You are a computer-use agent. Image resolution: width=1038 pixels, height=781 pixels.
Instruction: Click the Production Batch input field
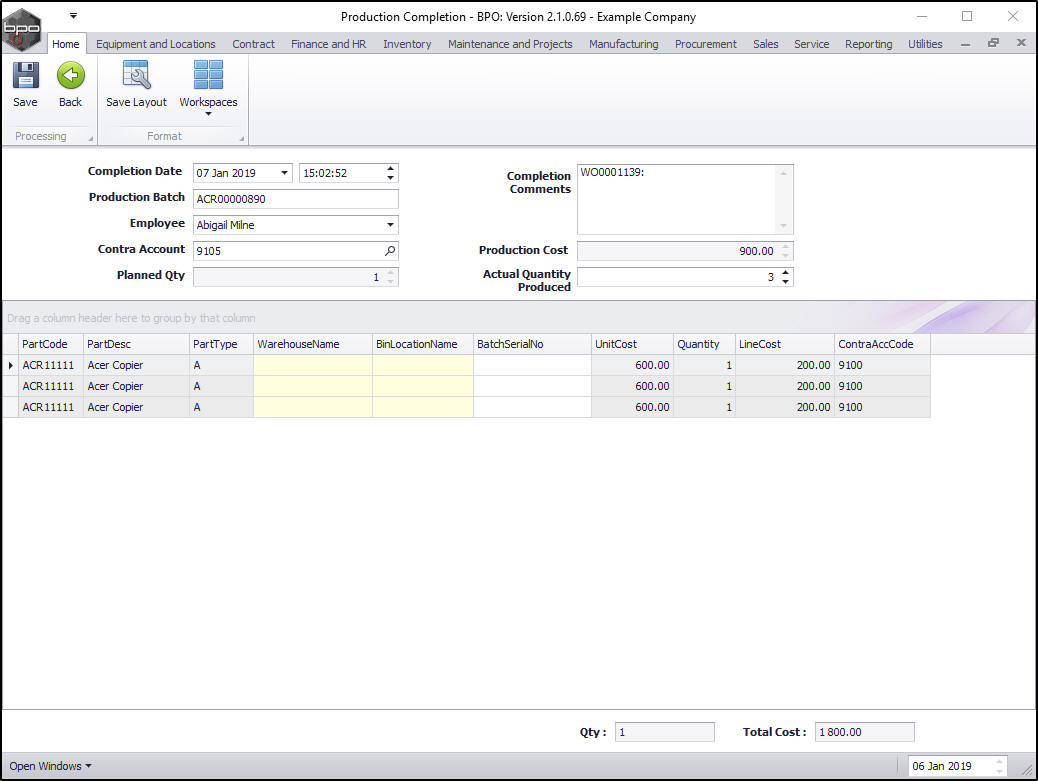pyautogui.click(x=295, y=199)
